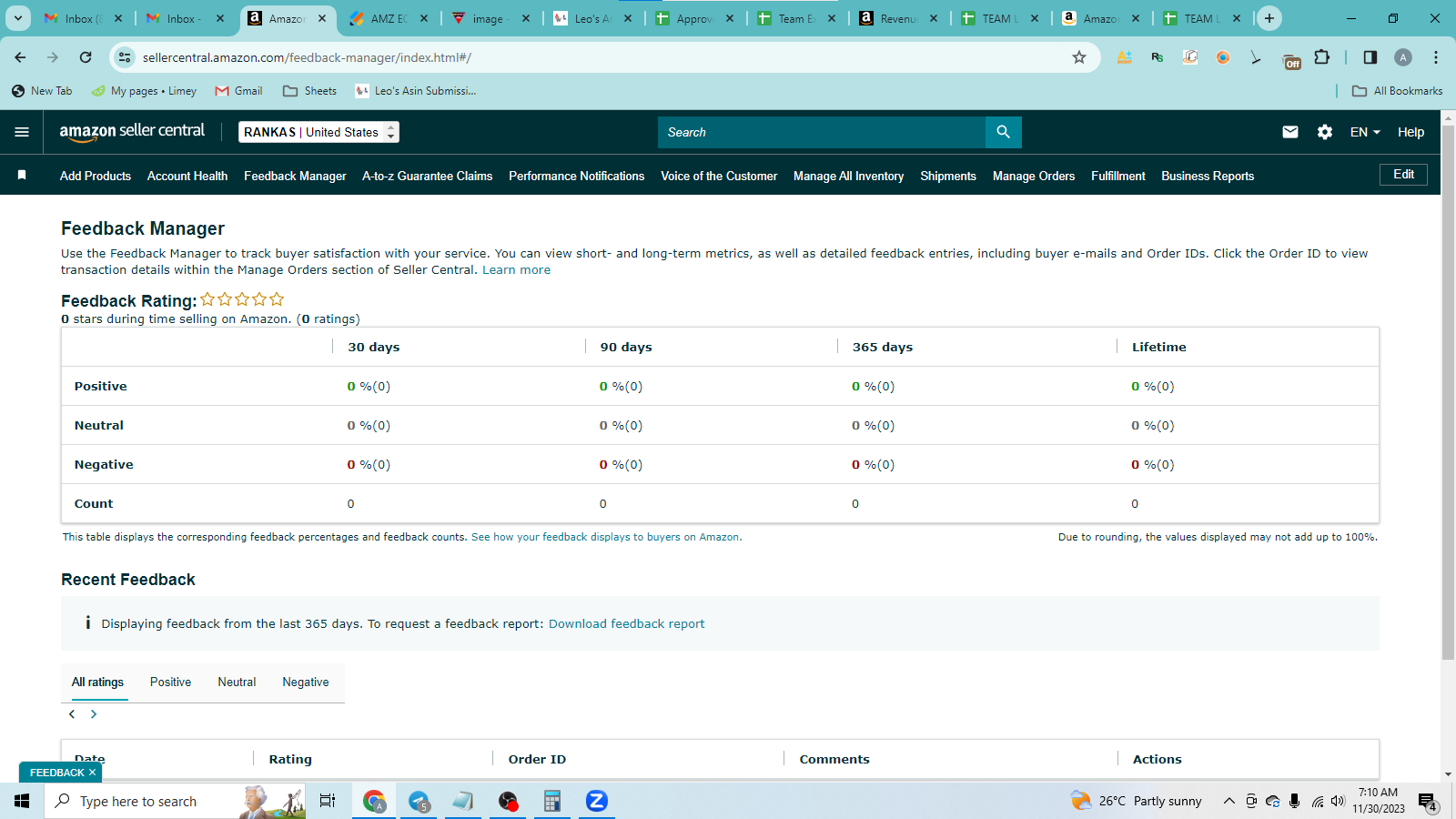Open the browser extensions puzzle icon

pos(1321,57)
